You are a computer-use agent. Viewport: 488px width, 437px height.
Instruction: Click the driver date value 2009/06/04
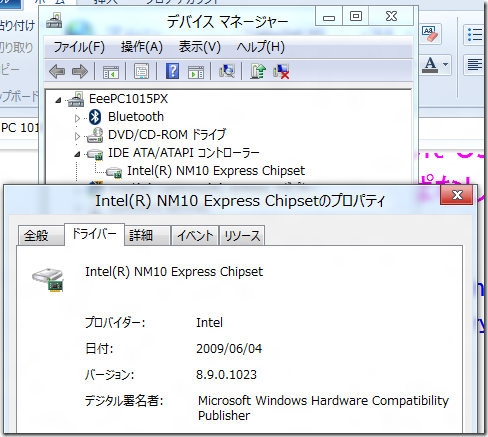[x=229, y=349]
